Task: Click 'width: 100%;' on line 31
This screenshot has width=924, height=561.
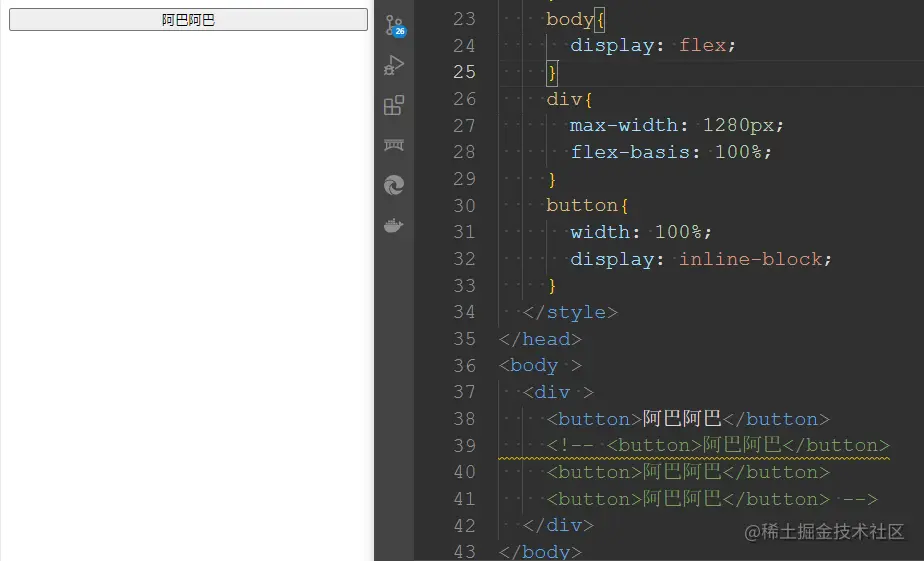Action: [641, 232]
